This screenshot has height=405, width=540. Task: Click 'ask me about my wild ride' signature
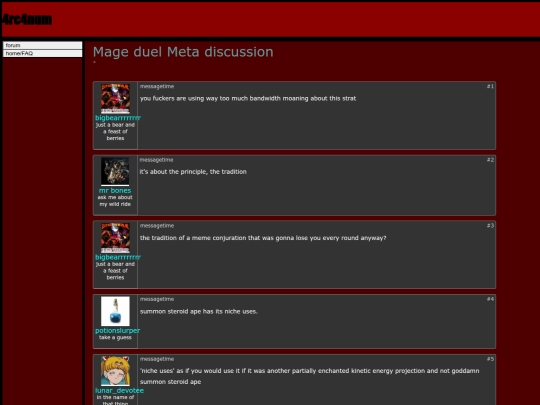[115, 201]
